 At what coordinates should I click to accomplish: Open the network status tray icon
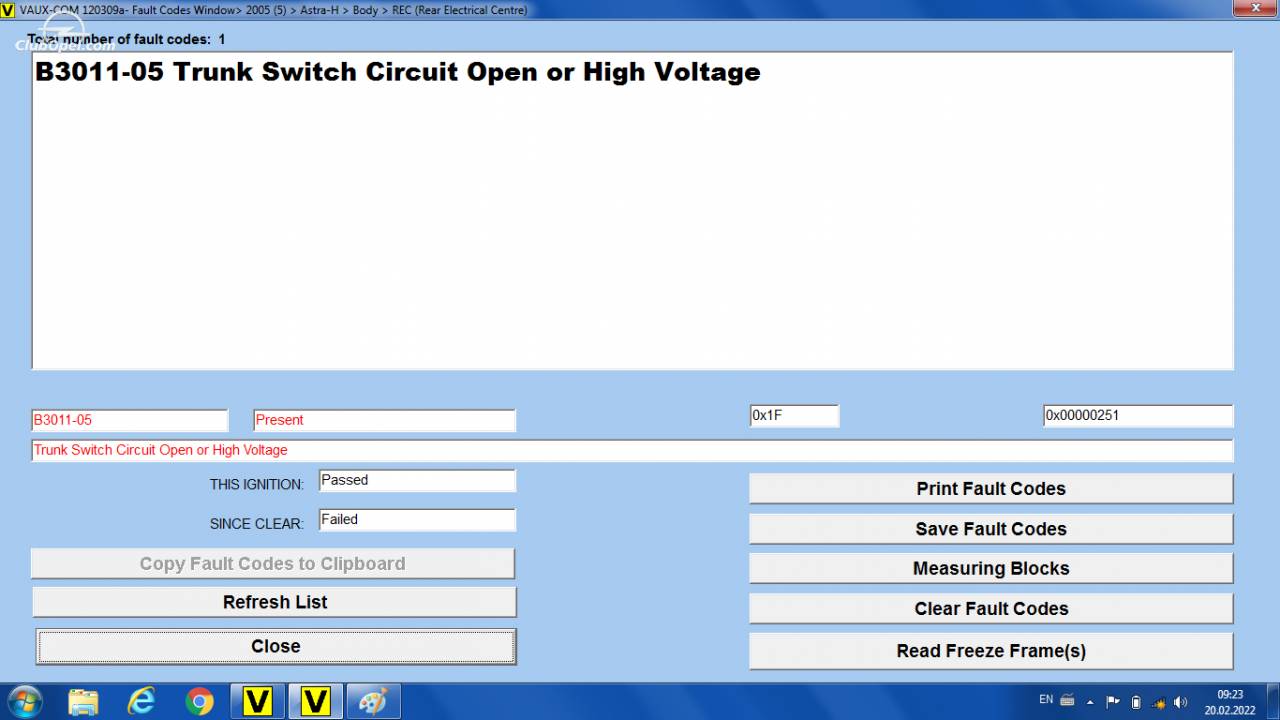click(x=1158, y=702)
